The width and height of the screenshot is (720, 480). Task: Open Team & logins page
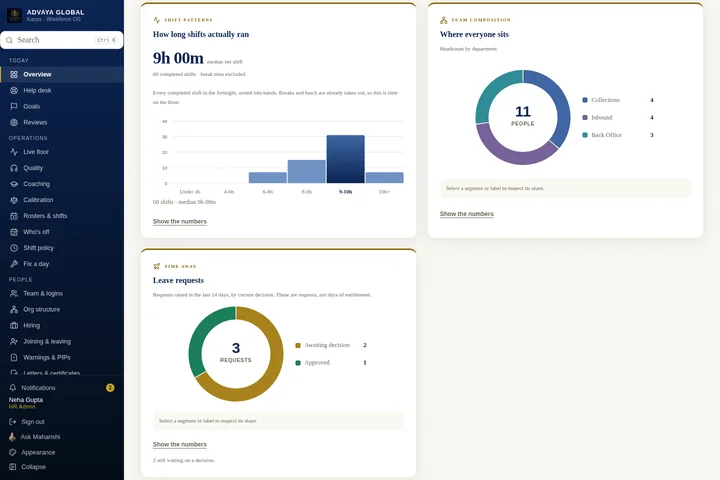(x=62, y=294)
